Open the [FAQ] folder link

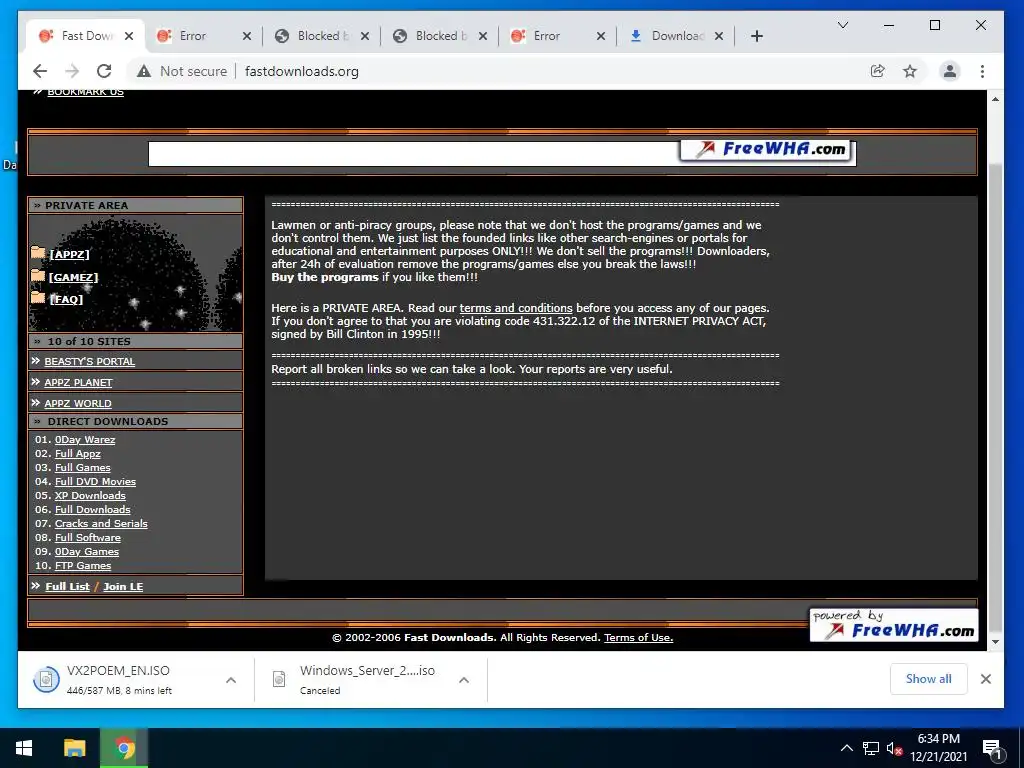coord(66,299)
